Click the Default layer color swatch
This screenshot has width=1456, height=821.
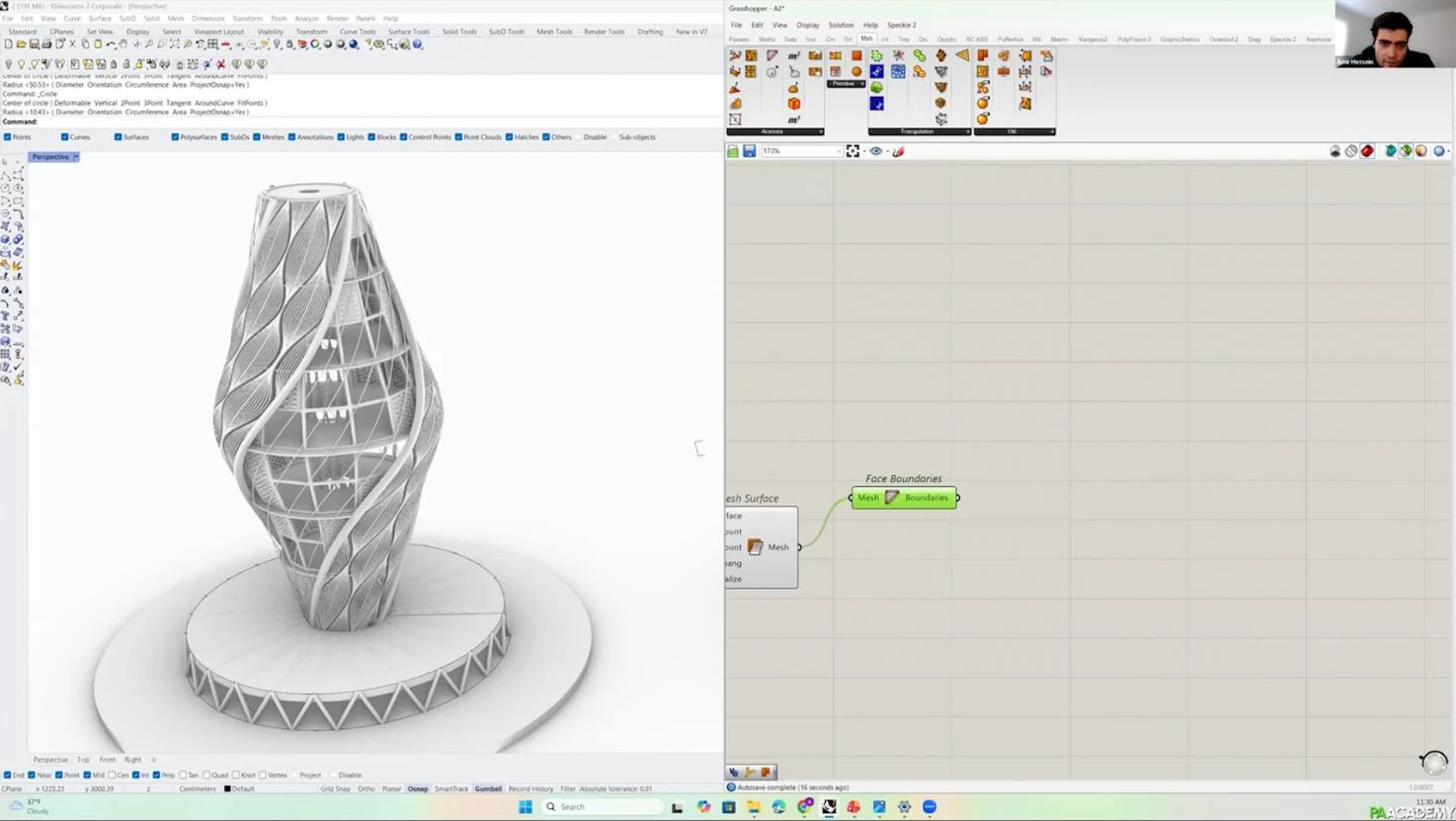[x=227, y=789]
